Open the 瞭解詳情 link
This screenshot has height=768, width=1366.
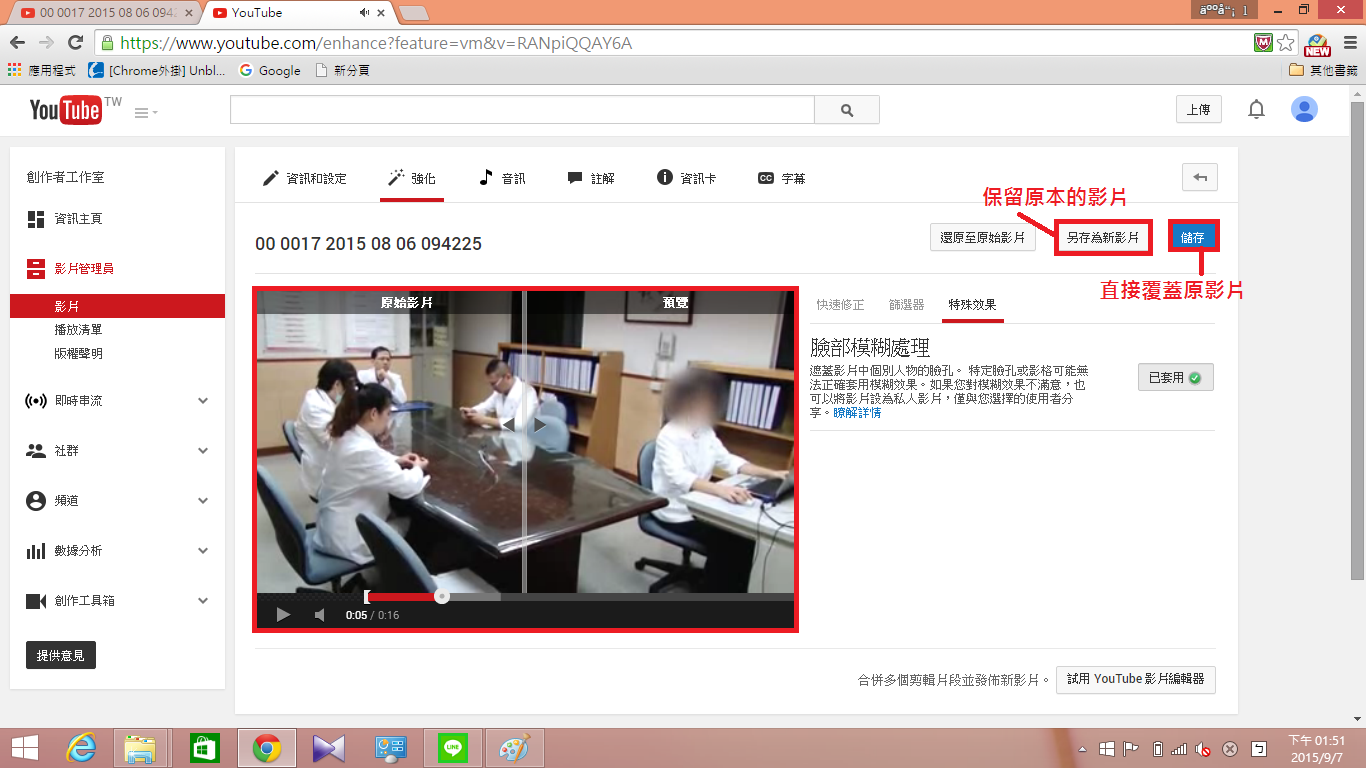tap(857, 412)
